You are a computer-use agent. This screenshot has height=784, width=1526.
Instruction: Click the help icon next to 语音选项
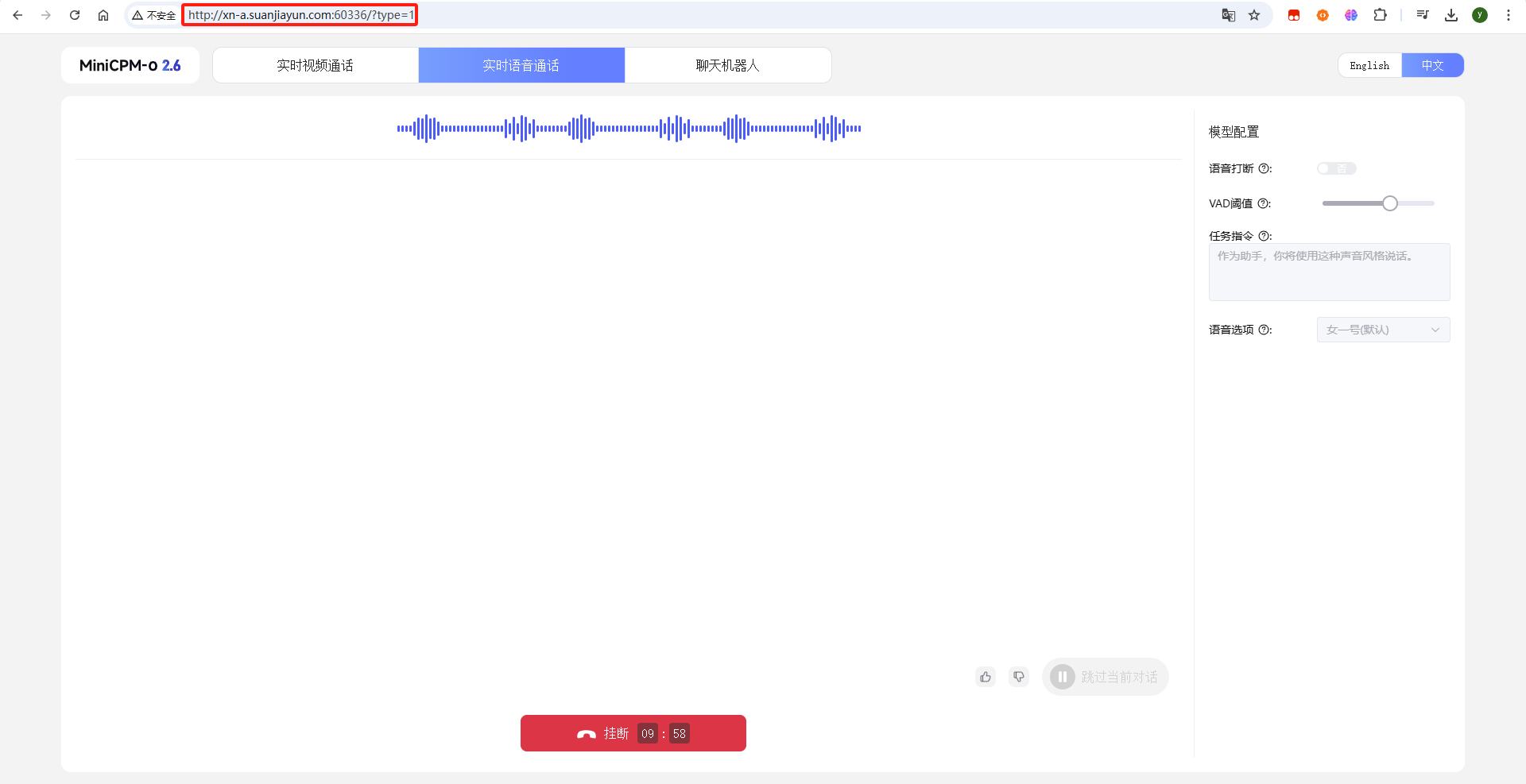pyautogui.click(x=1264, y=330)
